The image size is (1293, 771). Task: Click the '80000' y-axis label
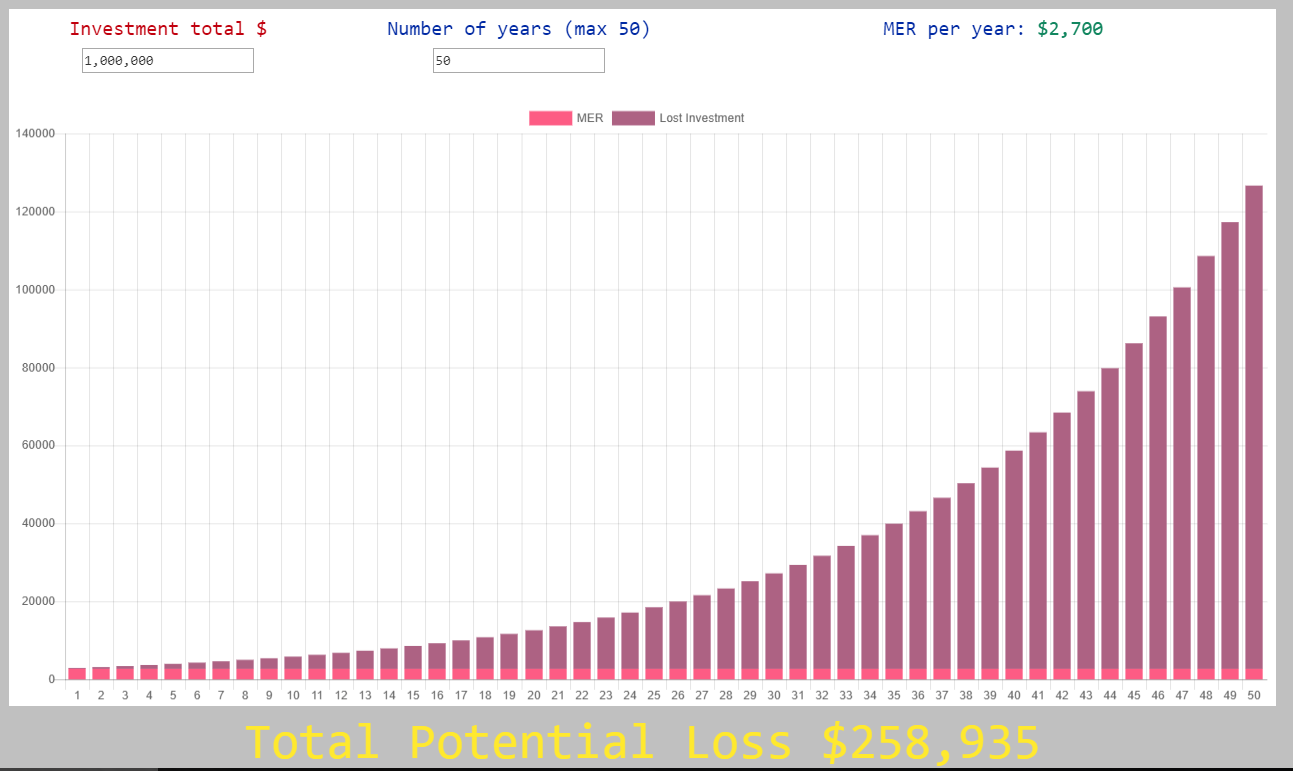point(39,368)
